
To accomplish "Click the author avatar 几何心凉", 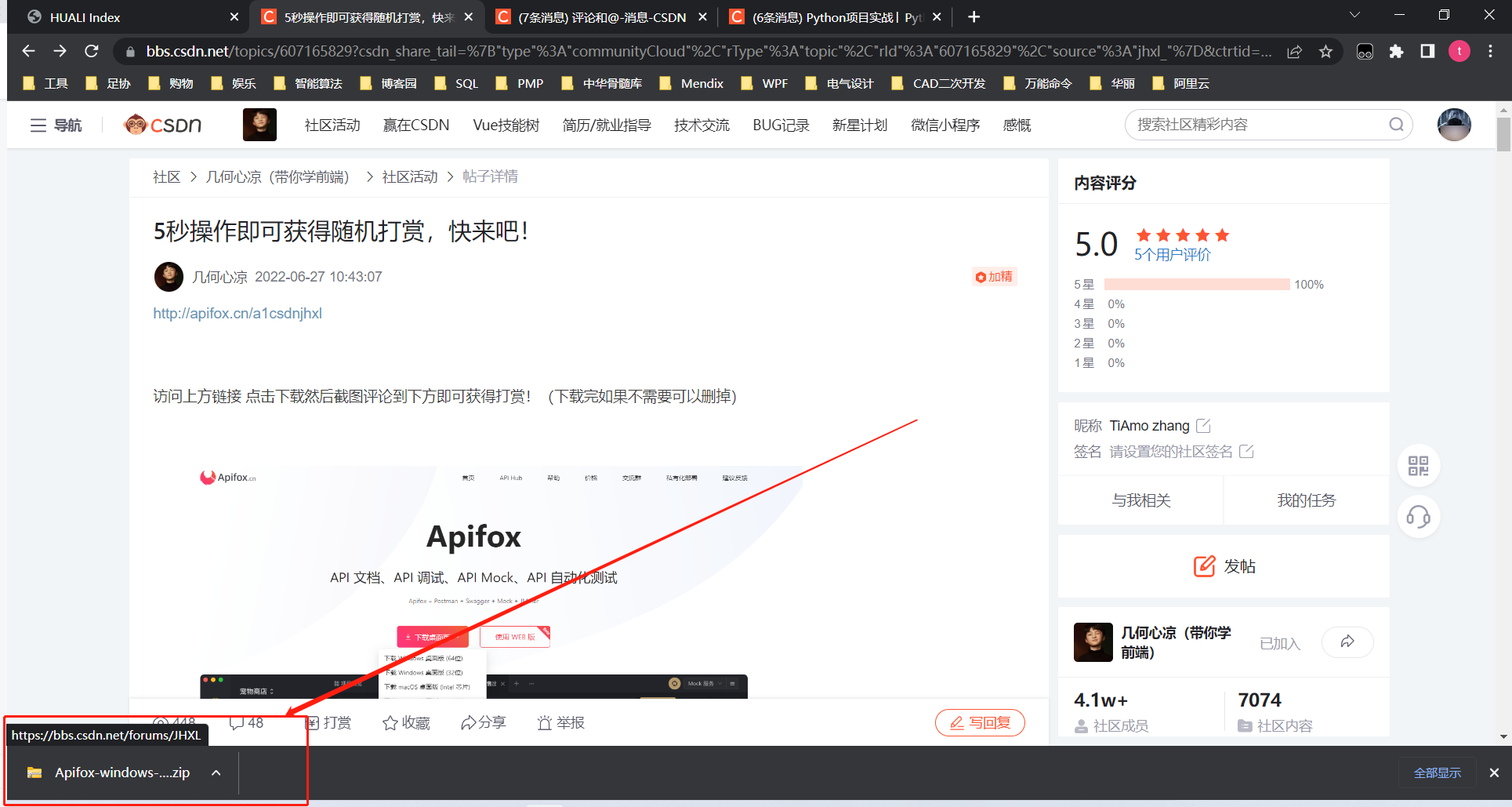I will coord(169,277).
